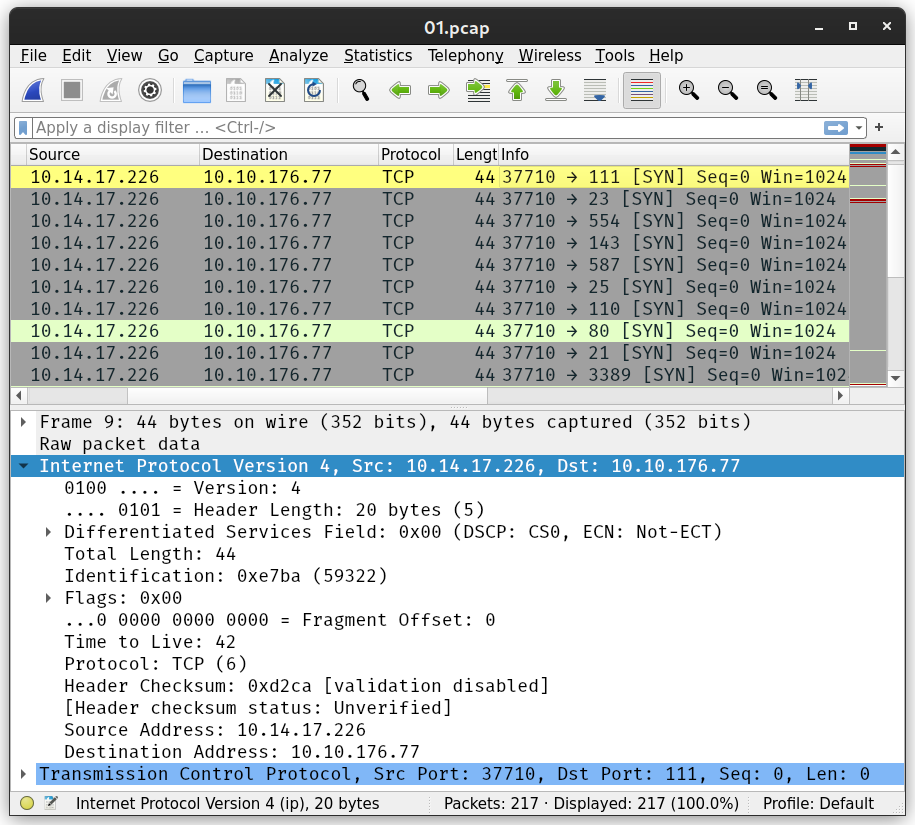Toggle auto-scroll during live capture

[595, 91]
